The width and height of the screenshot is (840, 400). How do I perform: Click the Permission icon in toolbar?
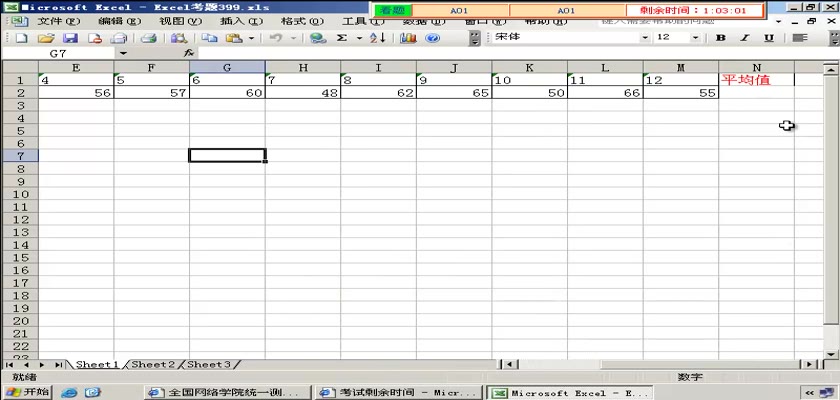95,38
